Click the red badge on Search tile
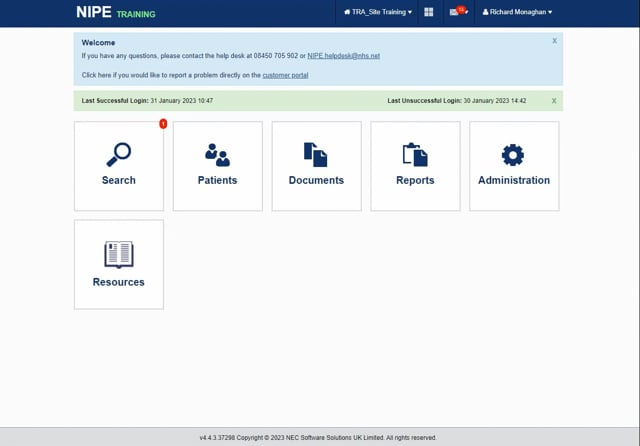 click(163, 124)
